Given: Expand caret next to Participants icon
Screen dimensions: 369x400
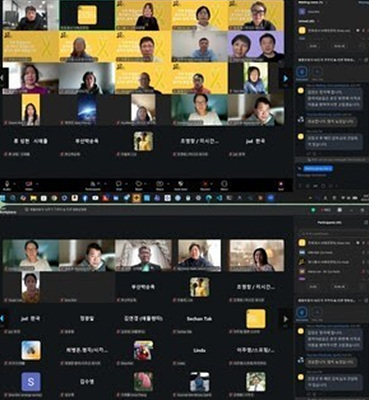Looking at the screenshot, I should 105,184.
